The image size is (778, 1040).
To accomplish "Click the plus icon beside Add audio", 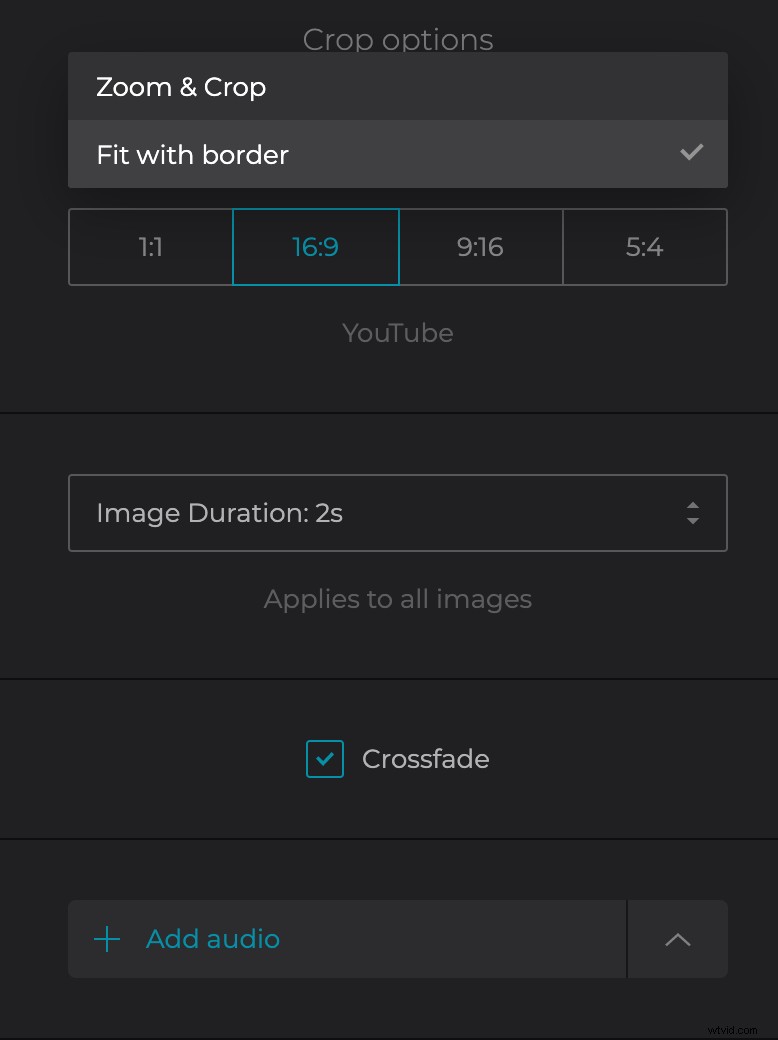I will [x=106, y=939].
